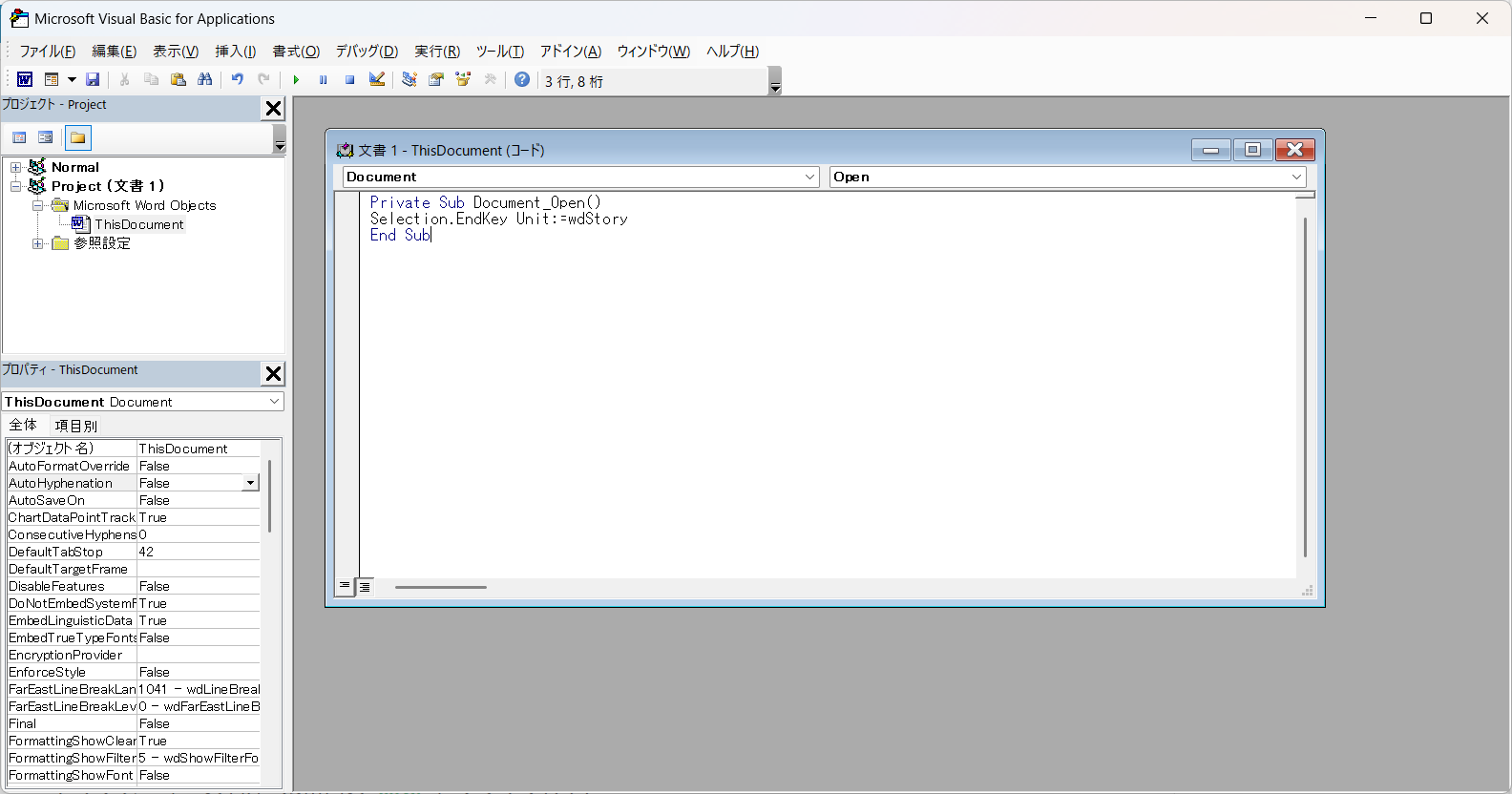Select the 項目別 tab in Properties
The width and height of the screenshot is (1512, 794).
click(76, 426)
